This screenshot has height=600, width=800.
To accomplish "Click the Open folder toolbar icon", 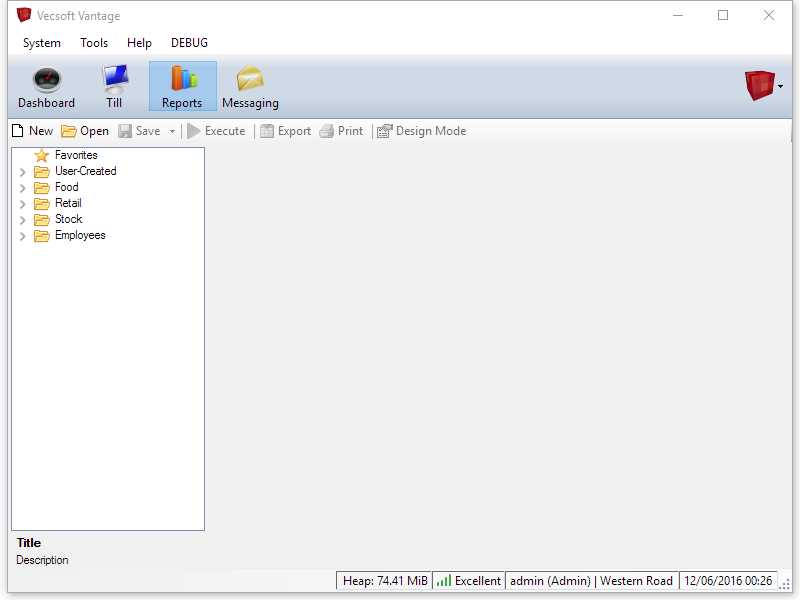I will pos(69,131).
